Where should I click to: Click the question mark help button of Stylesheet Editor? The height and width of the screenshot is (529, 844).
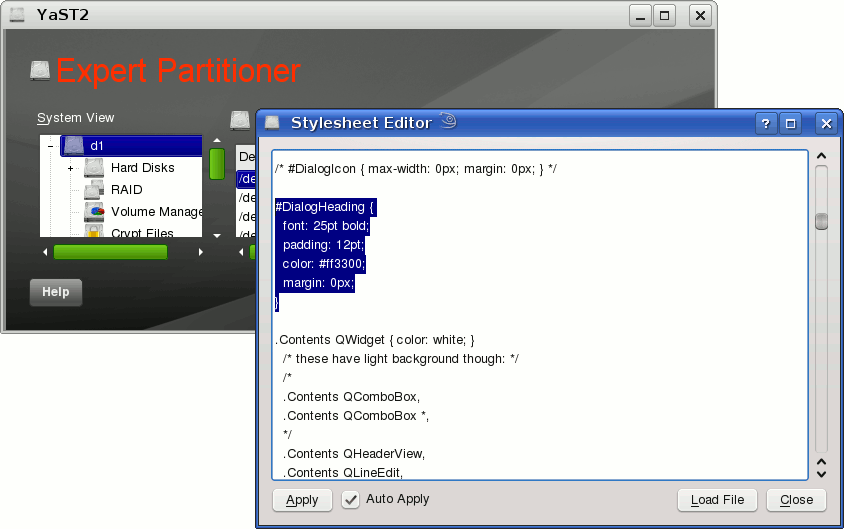coord(765,124)
